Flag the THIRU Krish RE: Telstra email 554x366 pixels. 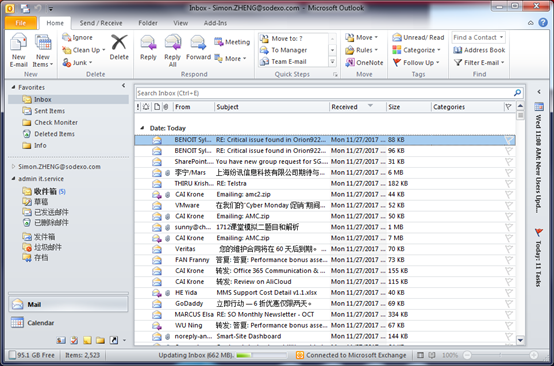coord(508,184)
